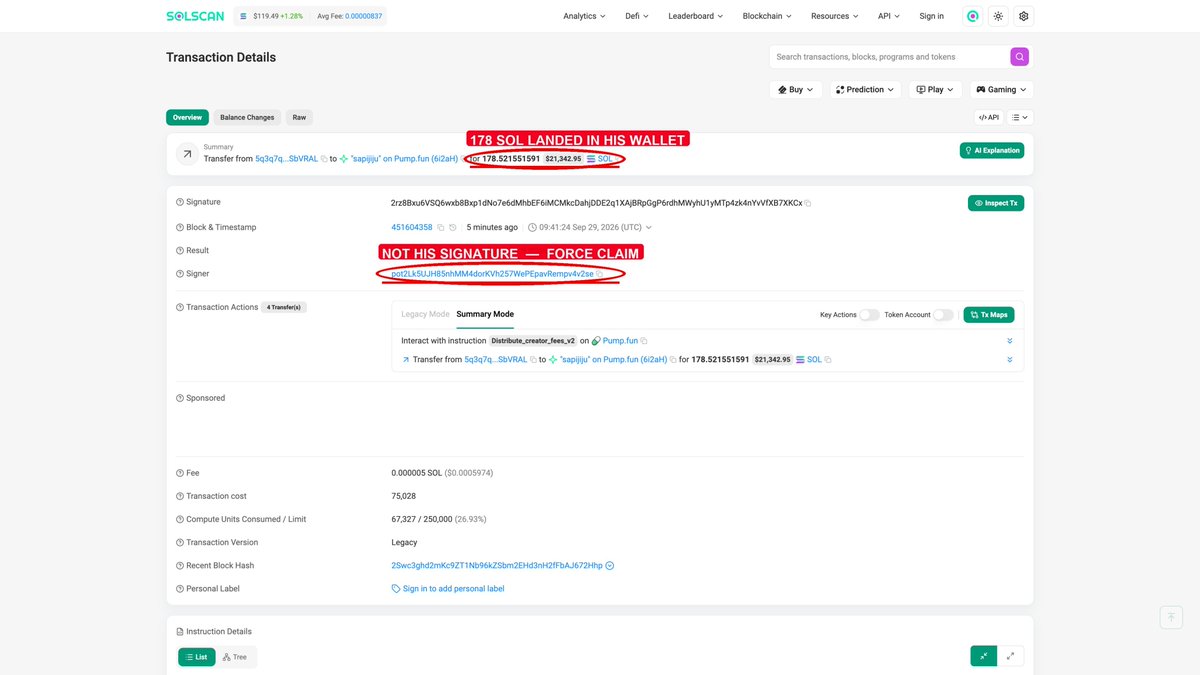Click the arrow icon in the Summary card

[x=187, y=154]
